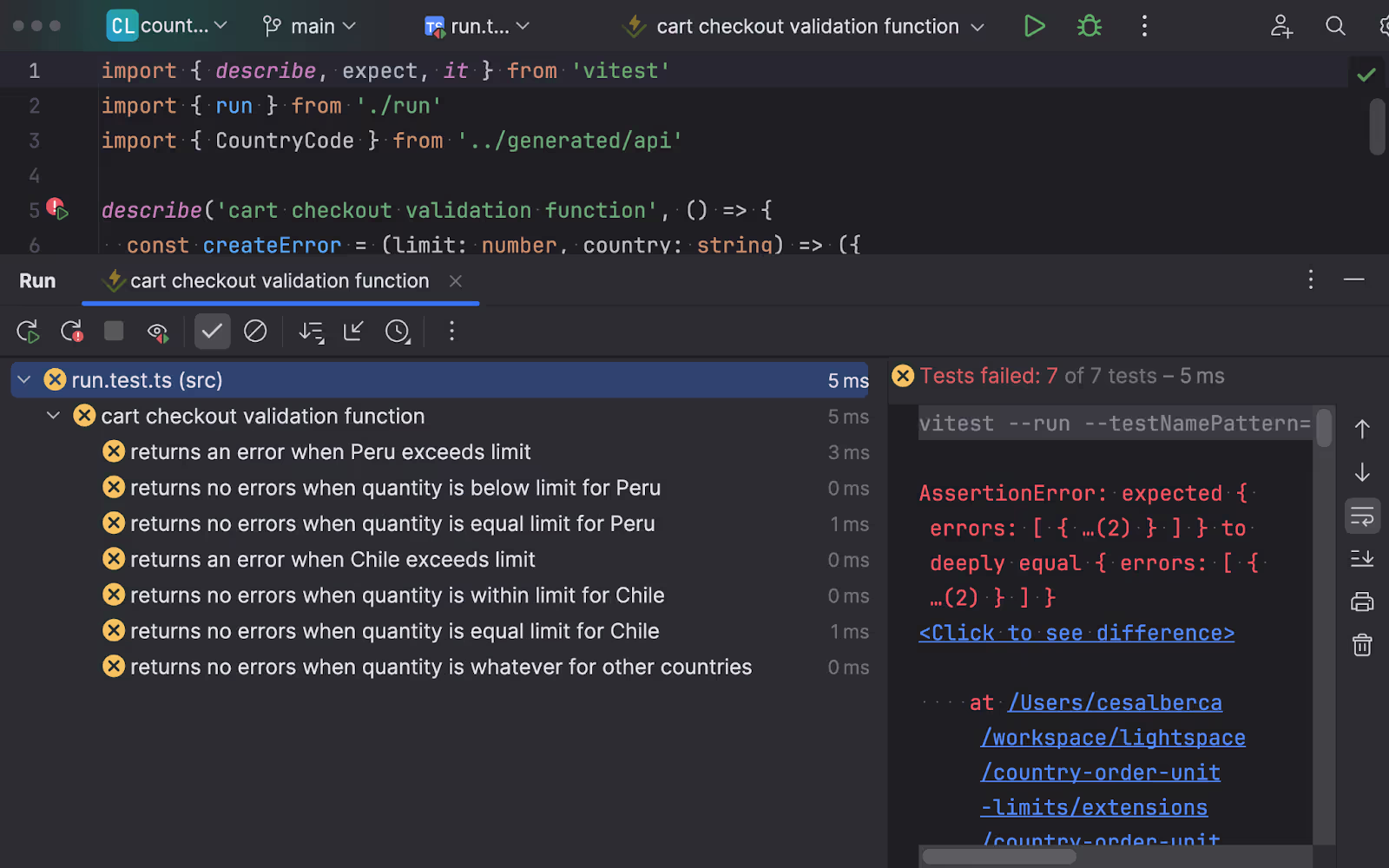This screenshot has height=868, width=1389.
Task: Click the 'Click to see difference' link
Action: pyautogui.click(x=1076, y=633)
